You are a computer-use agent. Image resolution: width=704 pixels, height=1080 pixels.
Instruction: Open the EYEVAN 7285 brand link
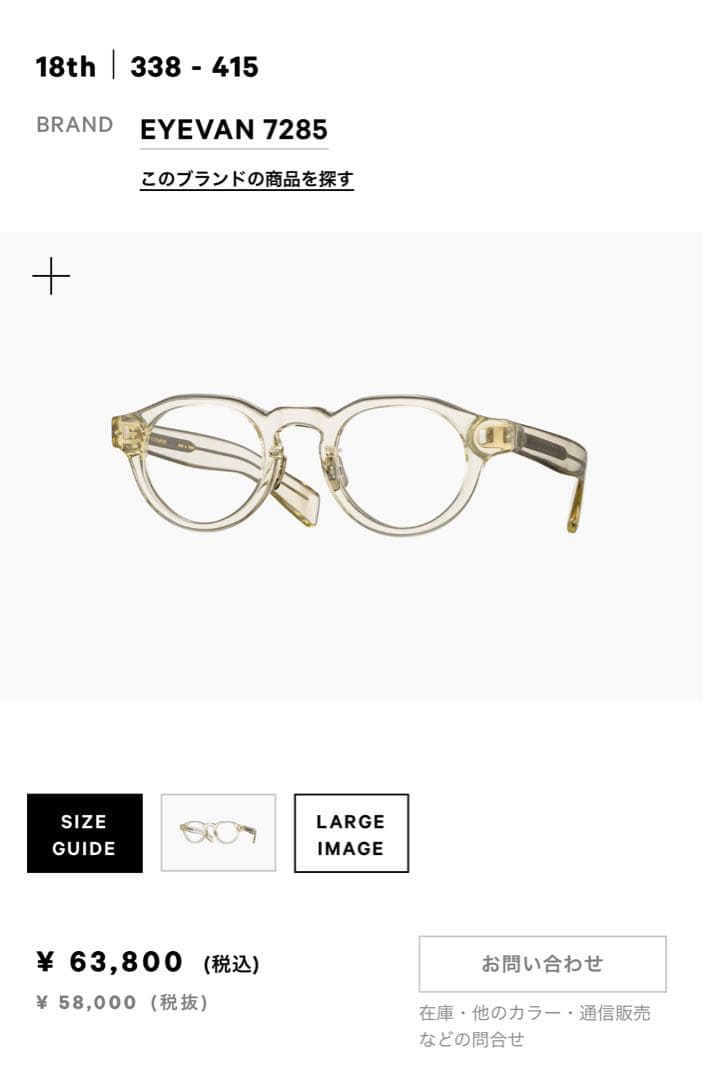[x=234, y=129]
